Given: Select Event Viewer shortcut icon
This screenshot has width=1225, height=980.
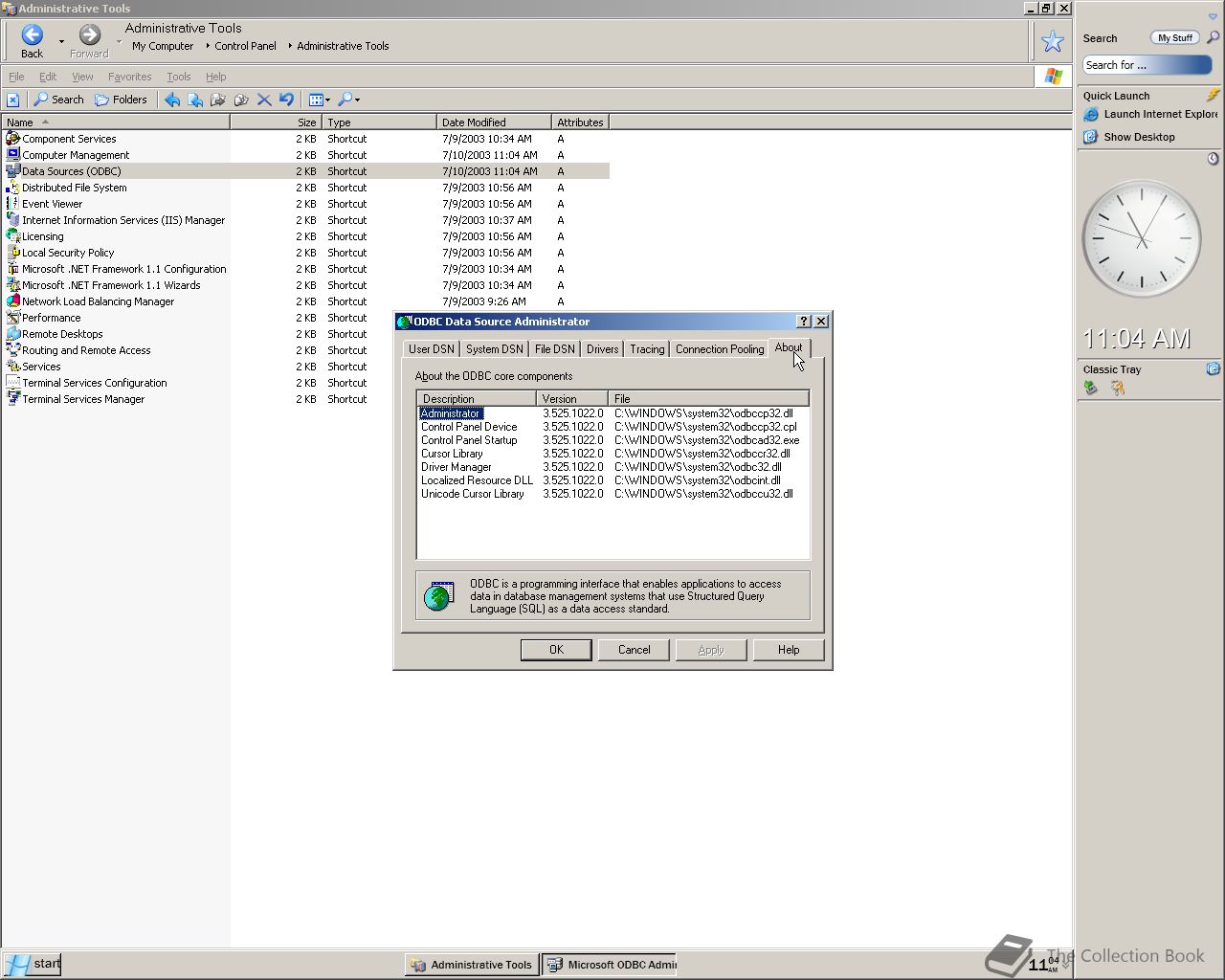Looking at the screenshot, I should [x=13, y=204].
